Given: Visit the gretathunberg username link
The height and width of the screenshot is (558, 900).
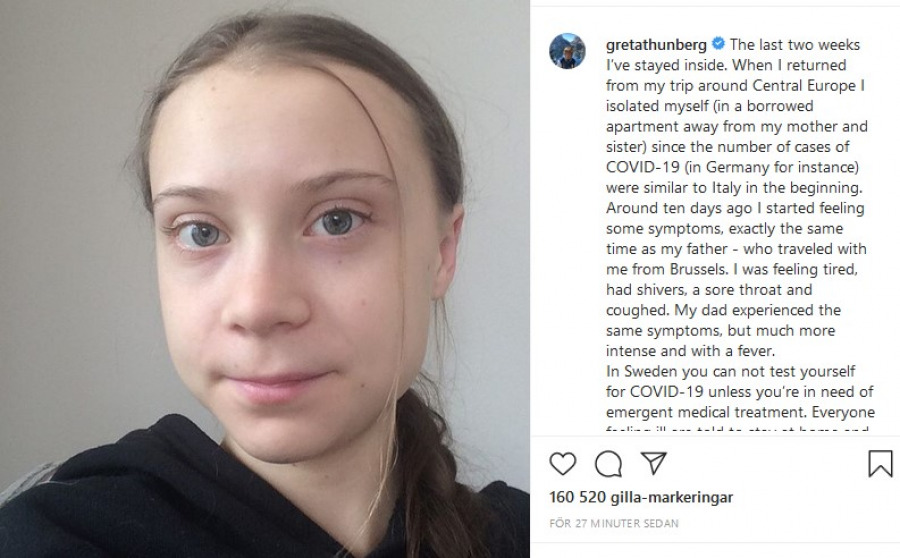Looking at the screenshot, I should [656, 45].
